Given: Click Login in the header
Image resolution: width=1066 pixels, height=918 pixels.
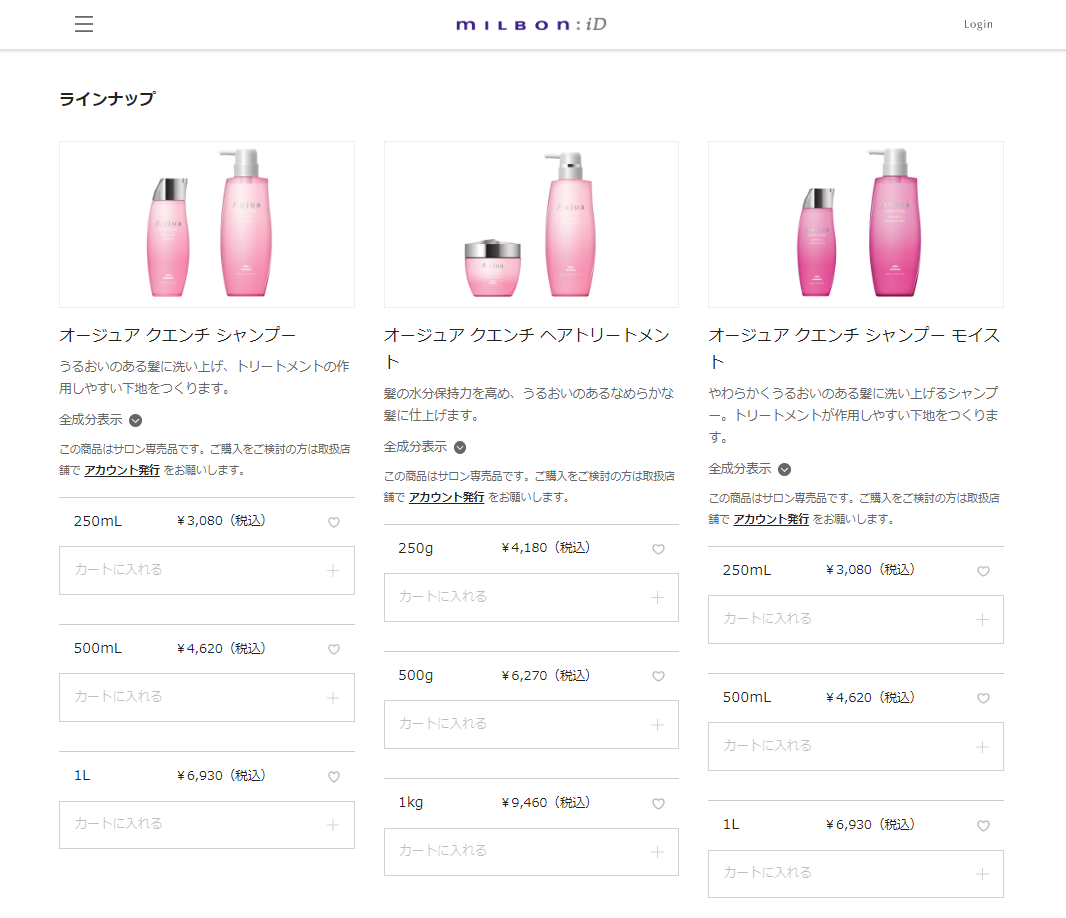Looking at the screenshot, I should coord(978,24).
